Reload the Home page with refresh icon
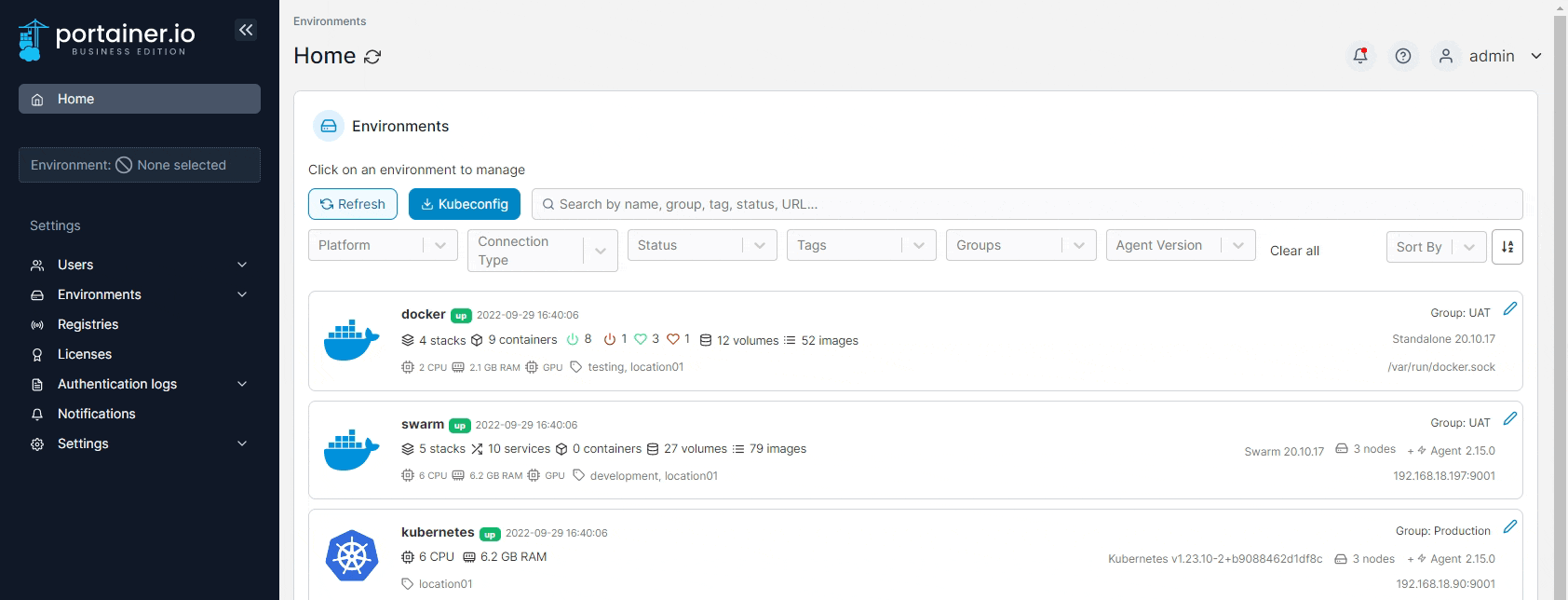1568x600 pixels. pyautogui.click(x=372, y=57)
